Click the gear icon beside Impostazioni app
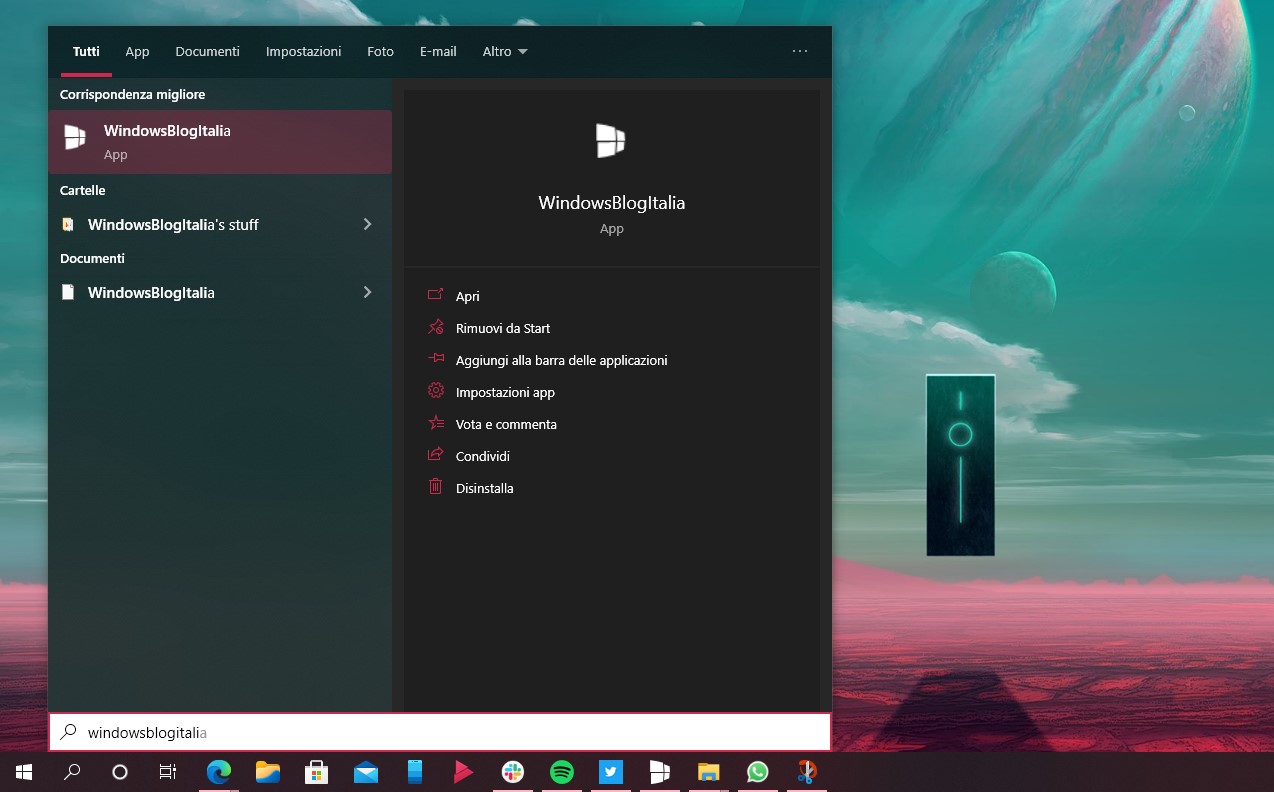This screenshot has height=792, width=1274. (435, 391)
